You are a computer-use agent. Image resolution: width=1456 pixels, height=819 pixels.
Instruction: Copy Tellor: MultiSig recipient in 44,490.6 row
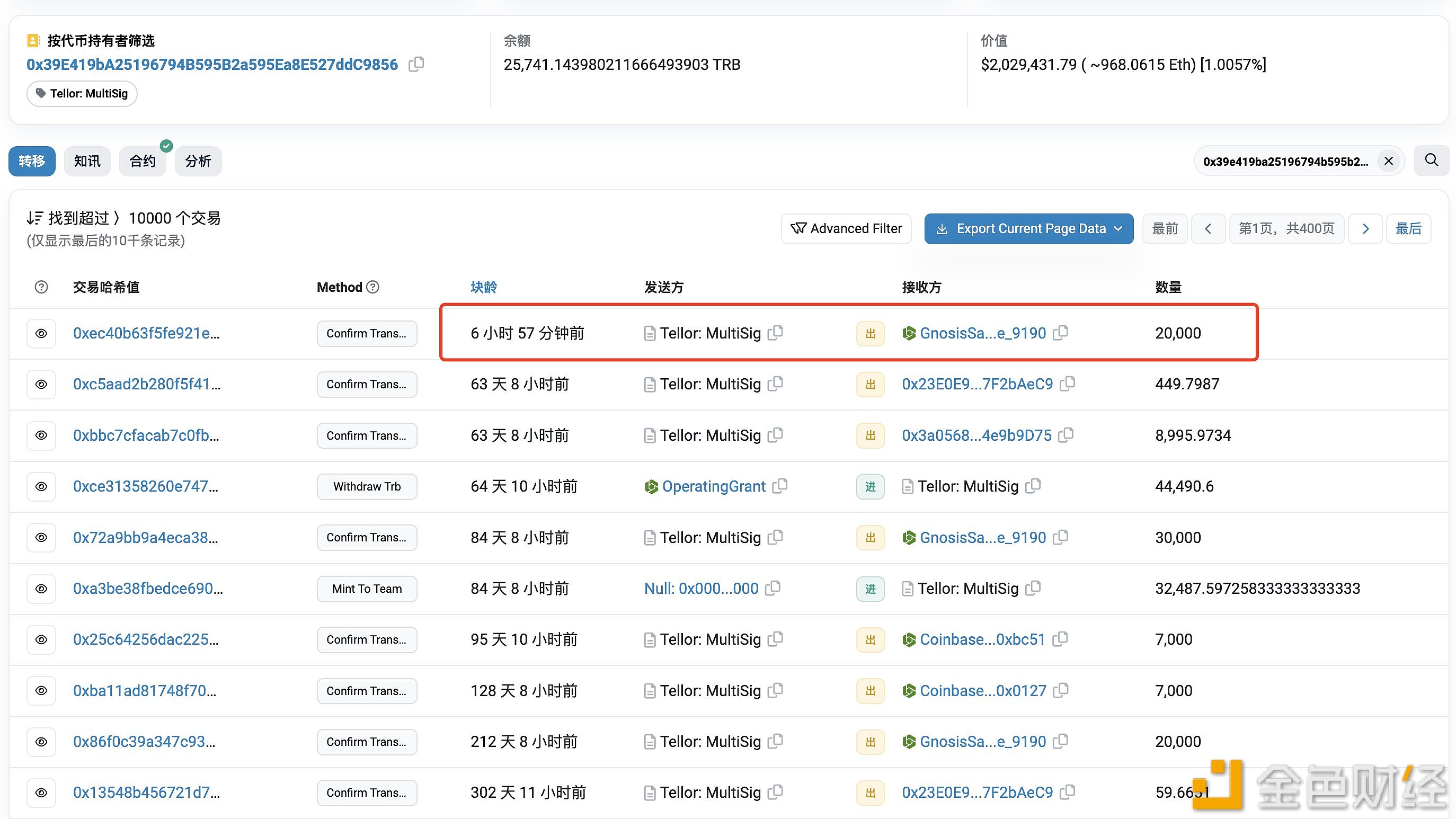coord(1033,486)
